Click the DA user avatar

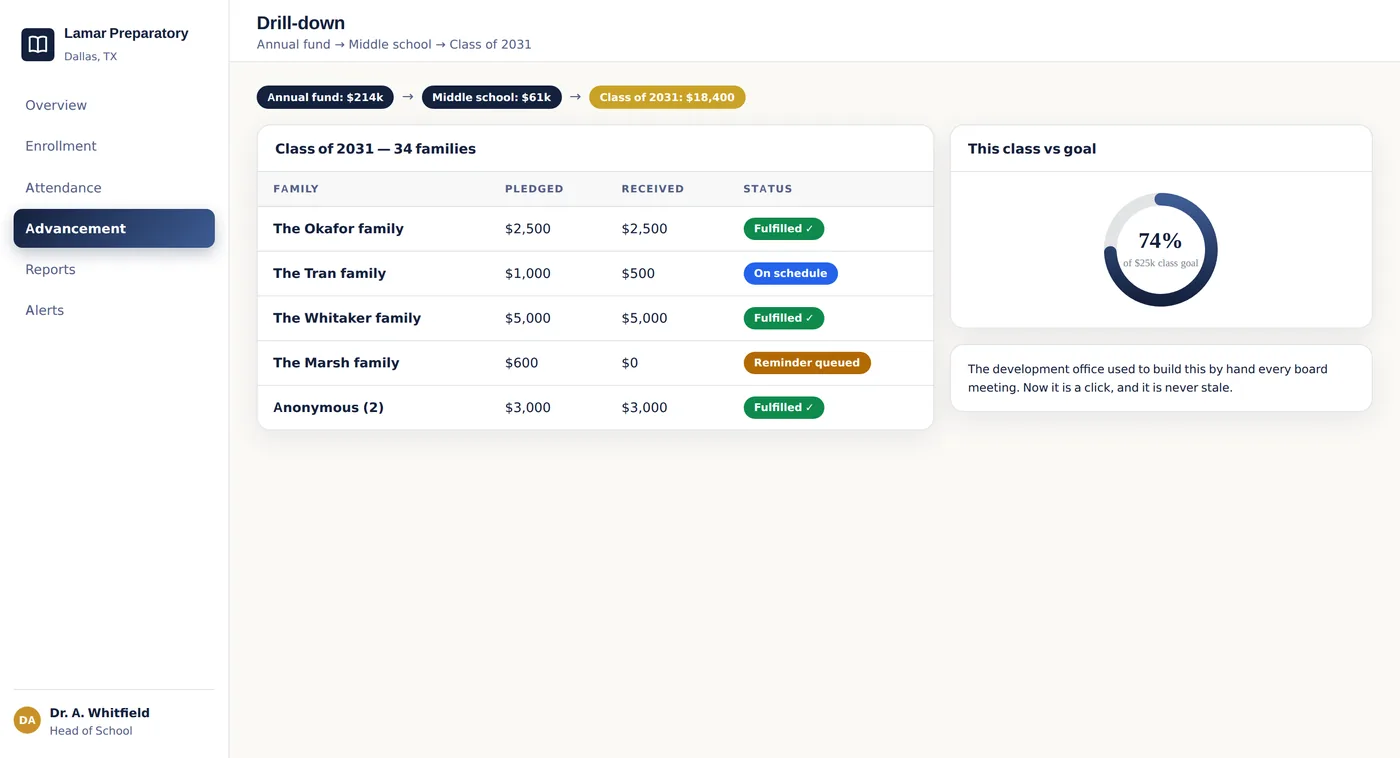(x=27, y=720)
